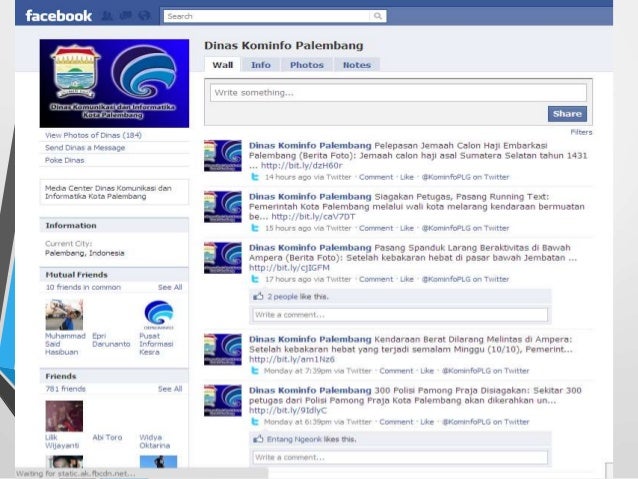Click avatar of 300 Polisi Pamong Praja post
Image resolution: width=638 pixels, height=479 pixels.
tap(223, 400)
